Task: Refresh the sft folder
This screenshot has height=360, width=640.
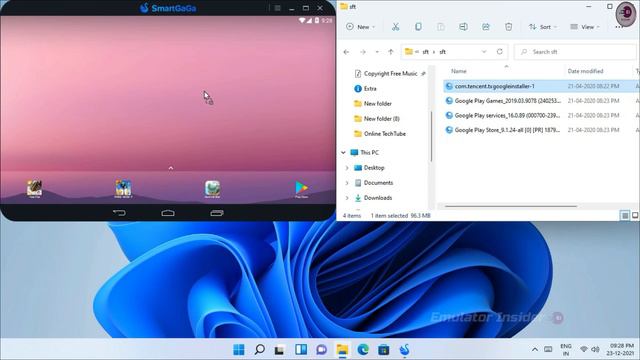Action: point(500,52)
